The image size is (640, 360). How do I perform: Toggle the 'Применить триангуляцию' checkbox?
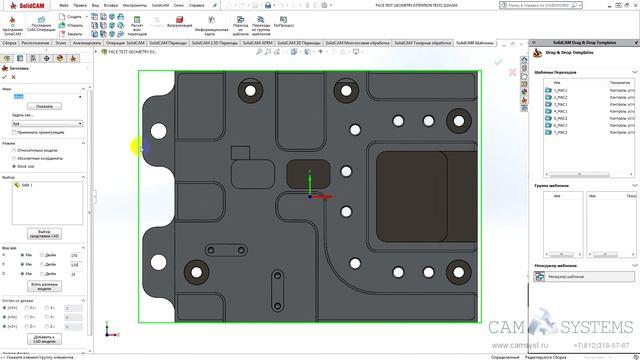pos(14,132)
